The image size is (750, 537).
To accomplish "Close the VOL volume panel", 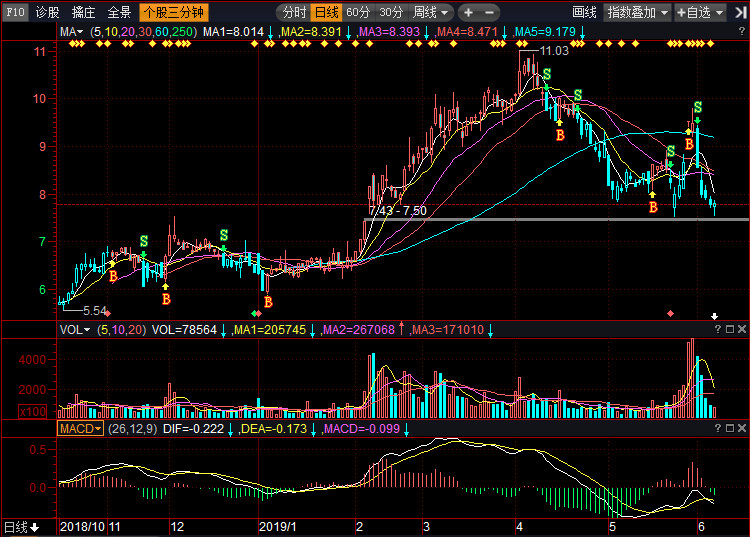I will tap(742, 329).
